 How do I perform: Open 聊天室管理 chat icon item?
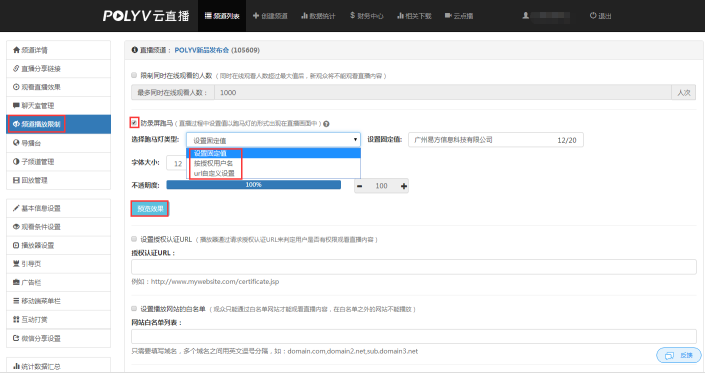[17, 106]
